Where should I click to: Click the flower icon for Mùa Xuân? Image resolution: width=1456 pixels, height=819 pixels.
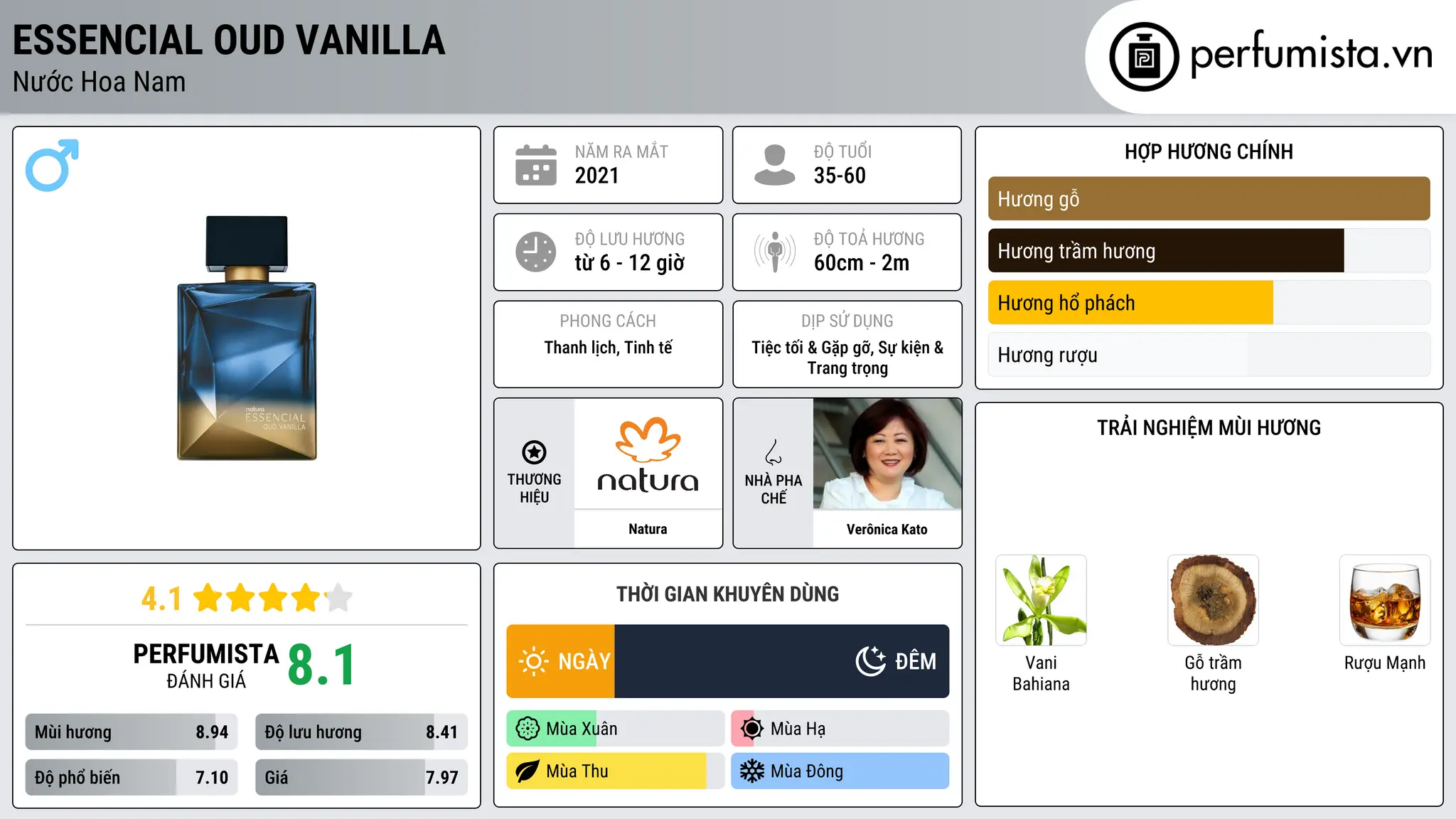coord(528,729)
